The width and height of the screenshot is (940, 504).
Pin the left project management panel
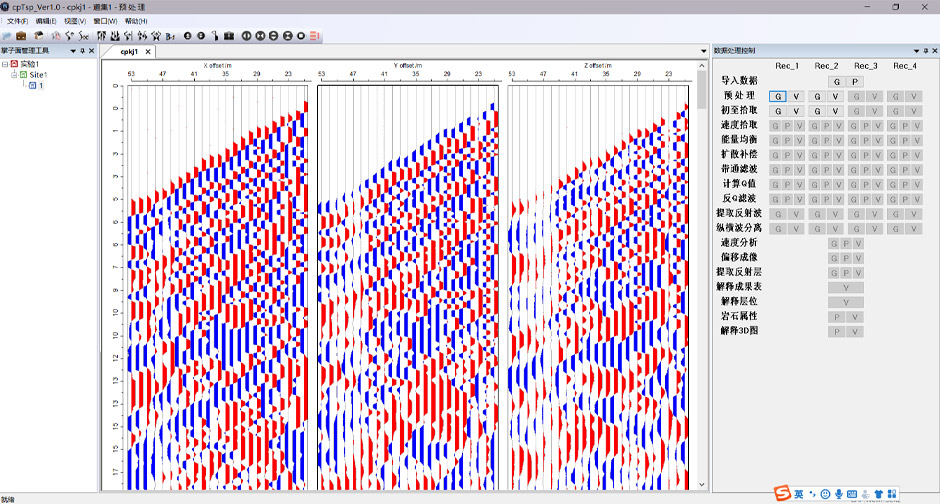tap(82, 50)
